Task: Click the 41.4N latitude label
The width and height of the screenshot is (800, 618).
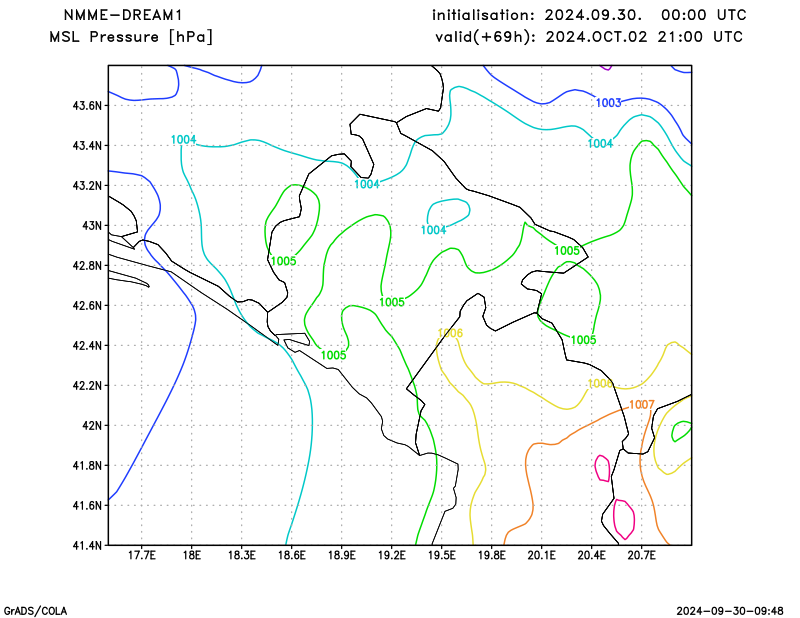Action: pos(87,546)
